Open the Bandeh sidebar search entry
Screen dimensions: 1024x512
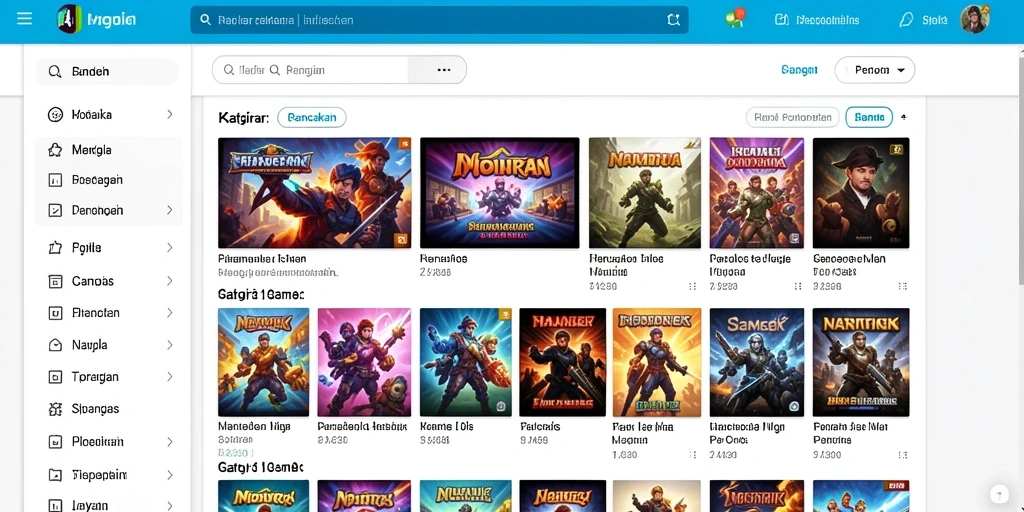point(107,72)
